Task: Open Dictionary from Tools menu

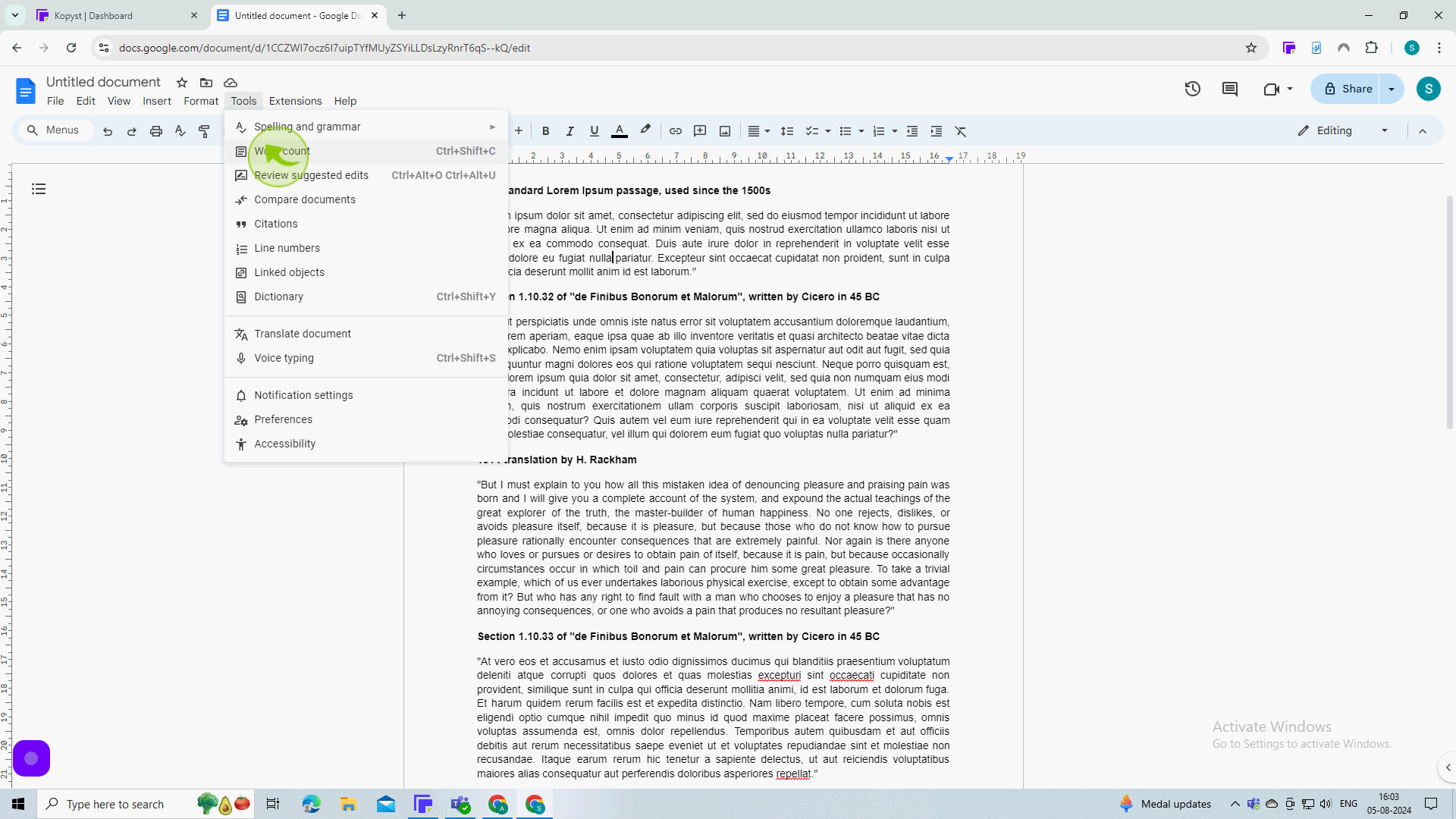Action: click(x=366, y=297)
